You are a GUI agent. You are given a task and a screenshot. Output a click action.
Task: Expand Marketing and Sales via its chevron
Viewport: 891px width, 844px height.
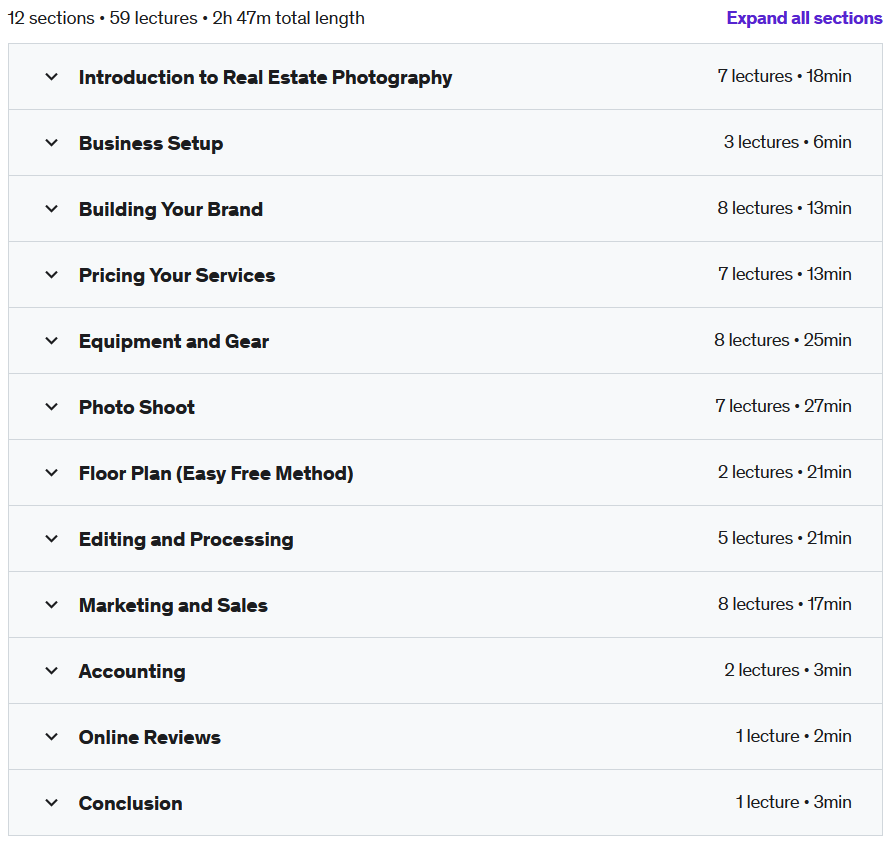click(52, 604)
